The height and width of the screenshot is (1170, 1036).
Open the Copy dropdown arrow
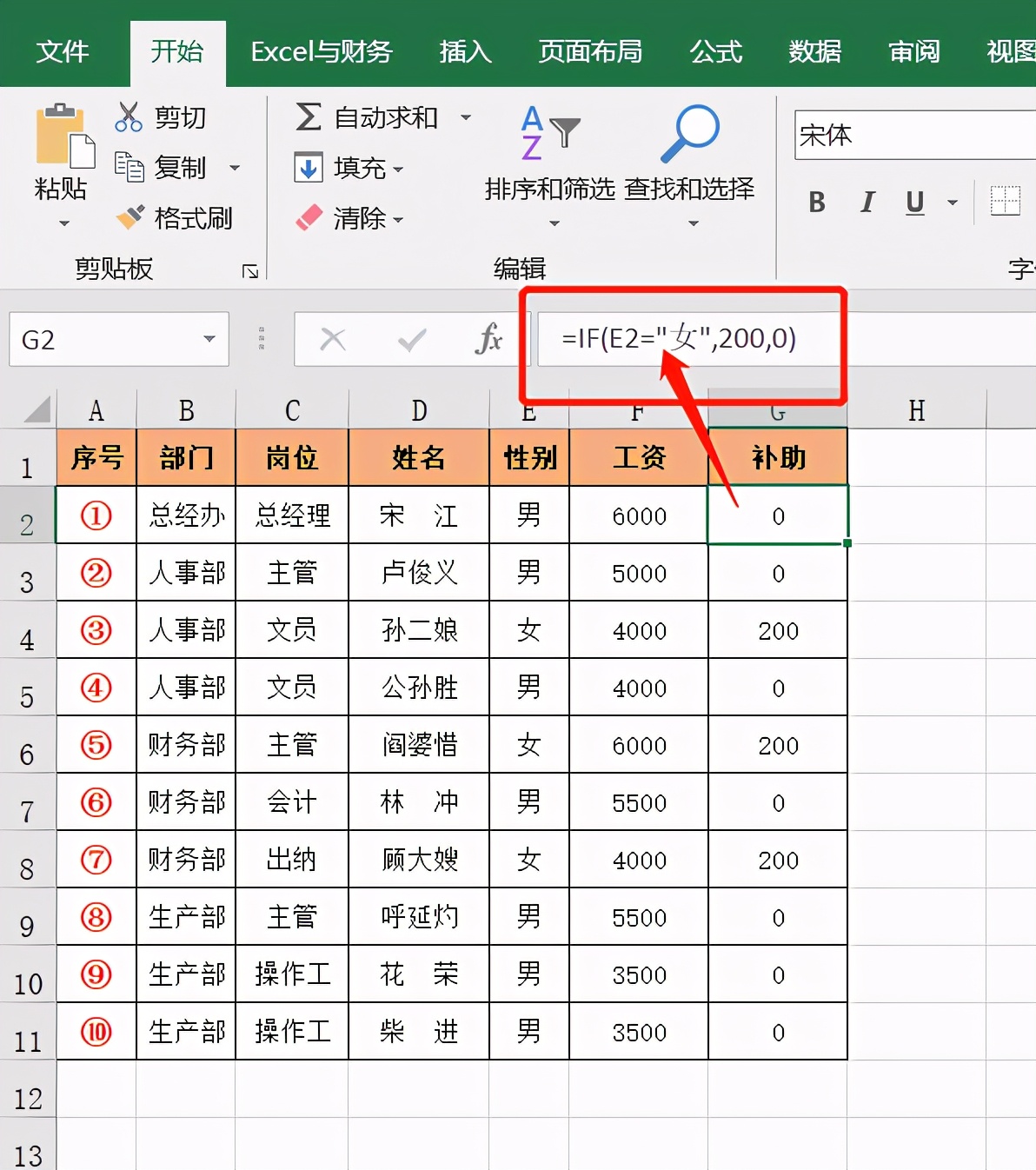pos(235,168)
